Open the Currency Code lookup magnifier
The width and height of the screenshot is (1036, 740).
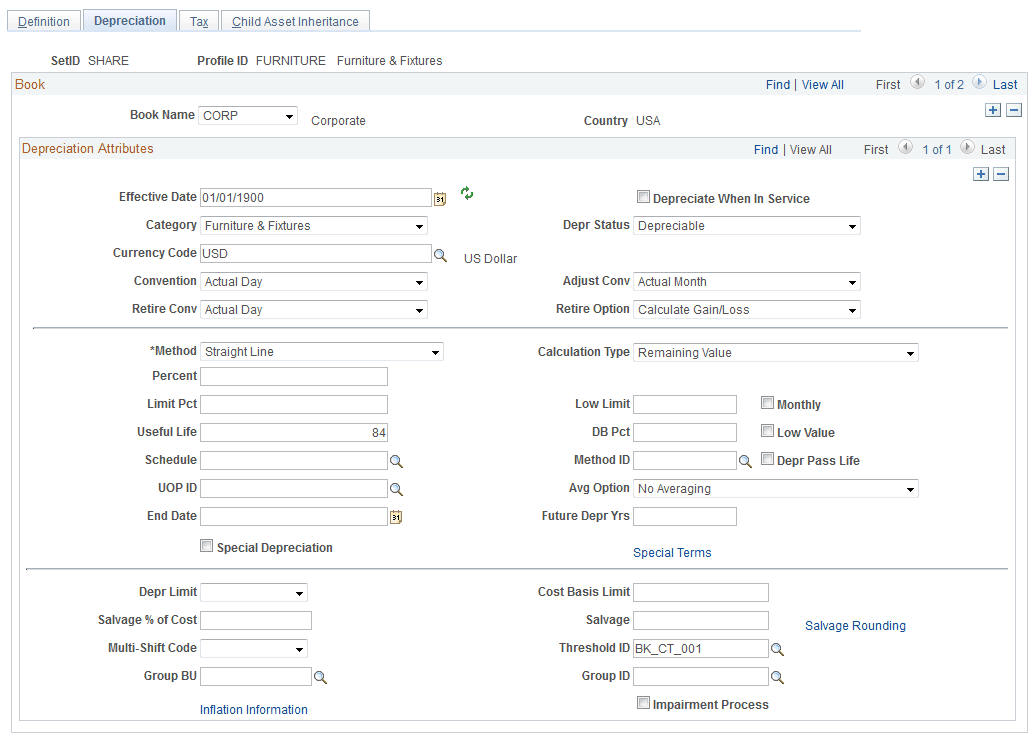pyautogui.click(x=441, y=254)
